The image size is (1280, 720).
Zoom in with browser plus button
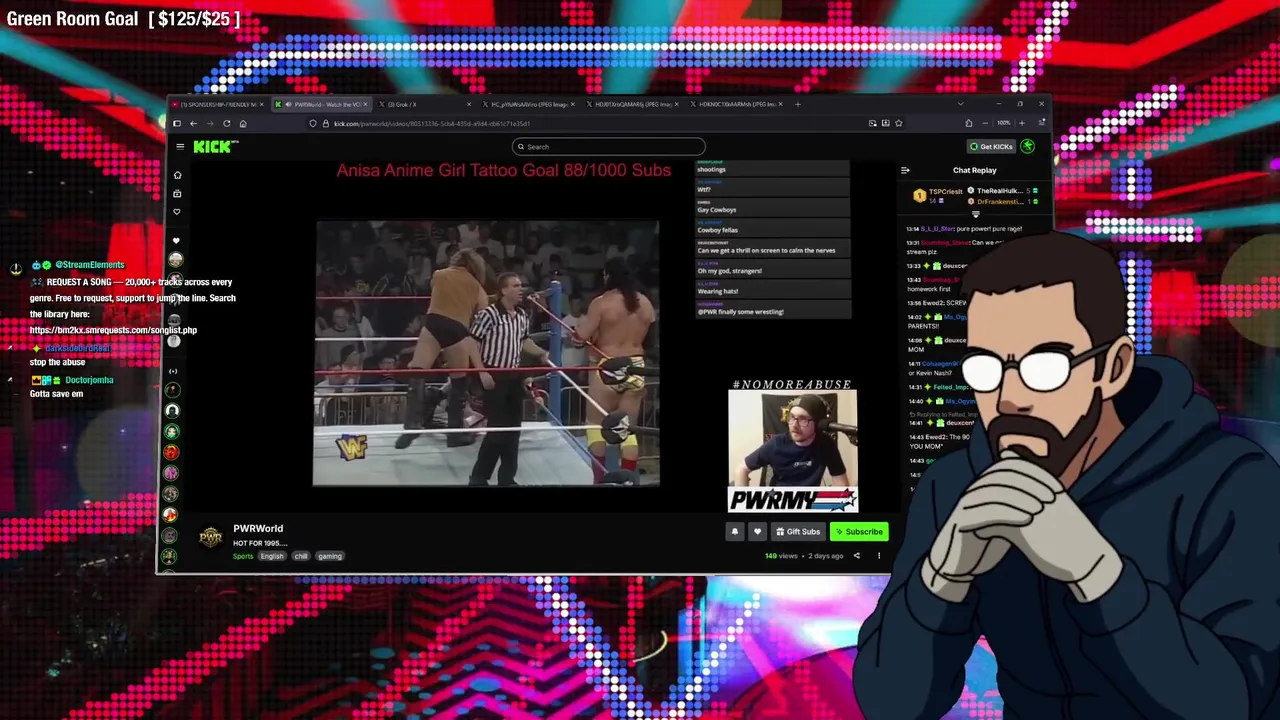[x=1021, y=123]
